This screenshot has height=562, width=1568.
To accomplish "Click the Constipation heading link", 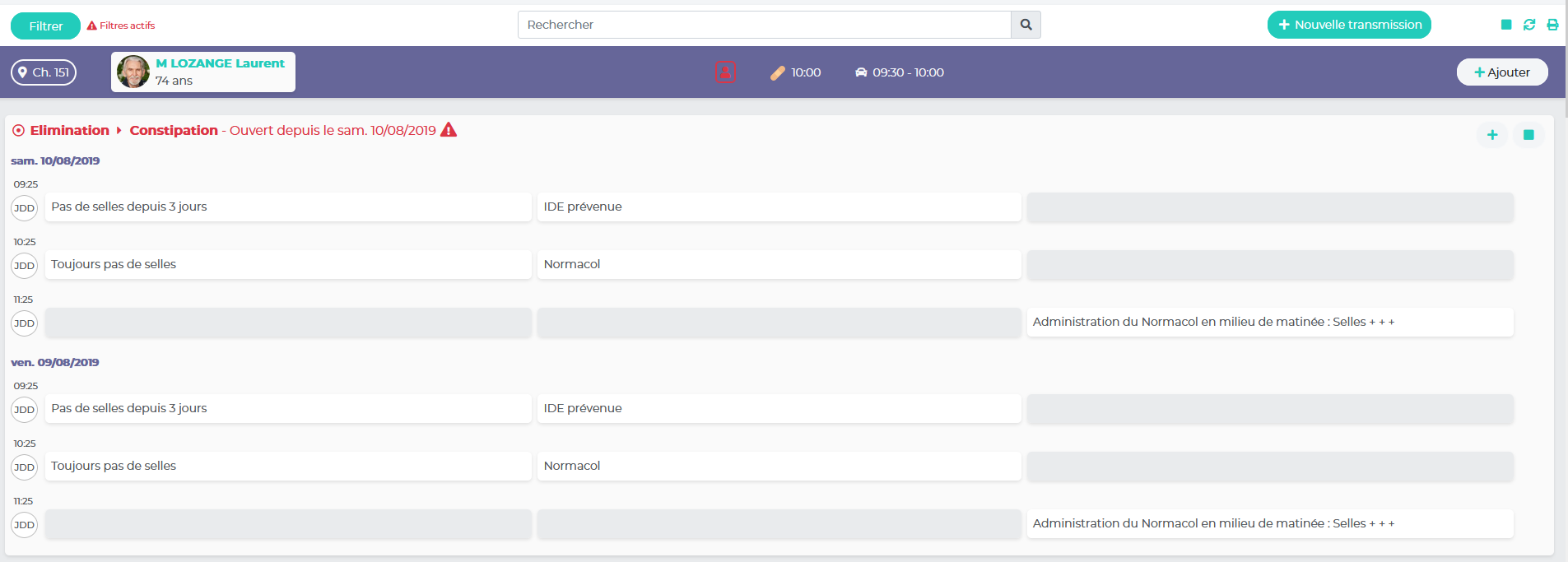I will click(x=174, y=131).
